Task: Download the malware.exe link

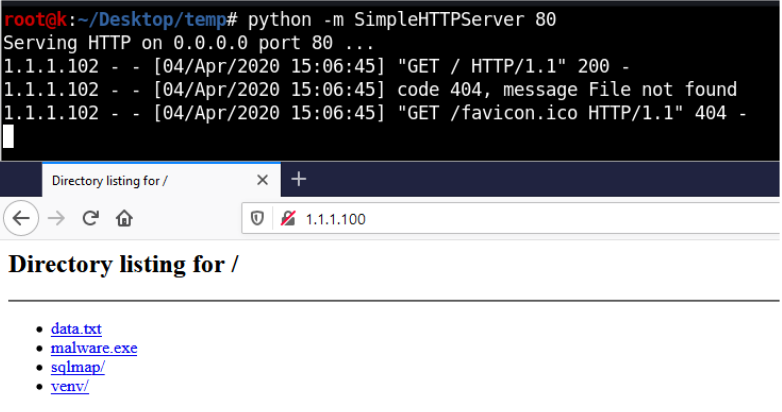Action: [x=94, y=348]
